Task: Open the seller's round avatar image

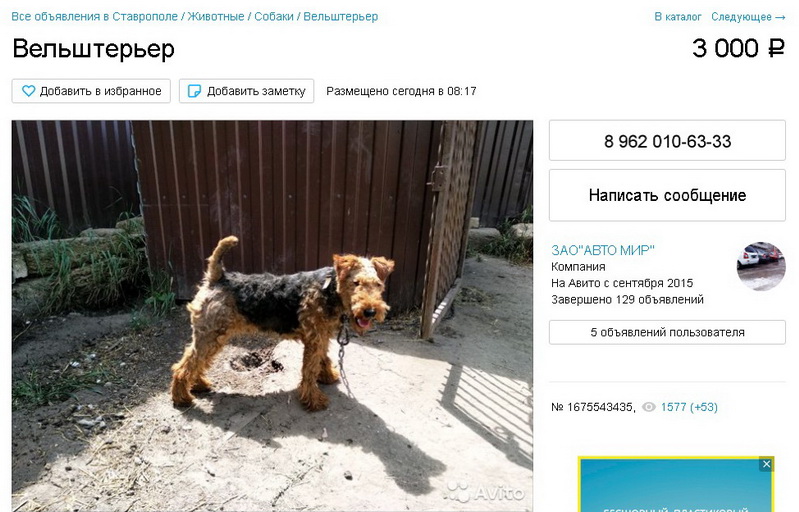Action: coord(761,266)
